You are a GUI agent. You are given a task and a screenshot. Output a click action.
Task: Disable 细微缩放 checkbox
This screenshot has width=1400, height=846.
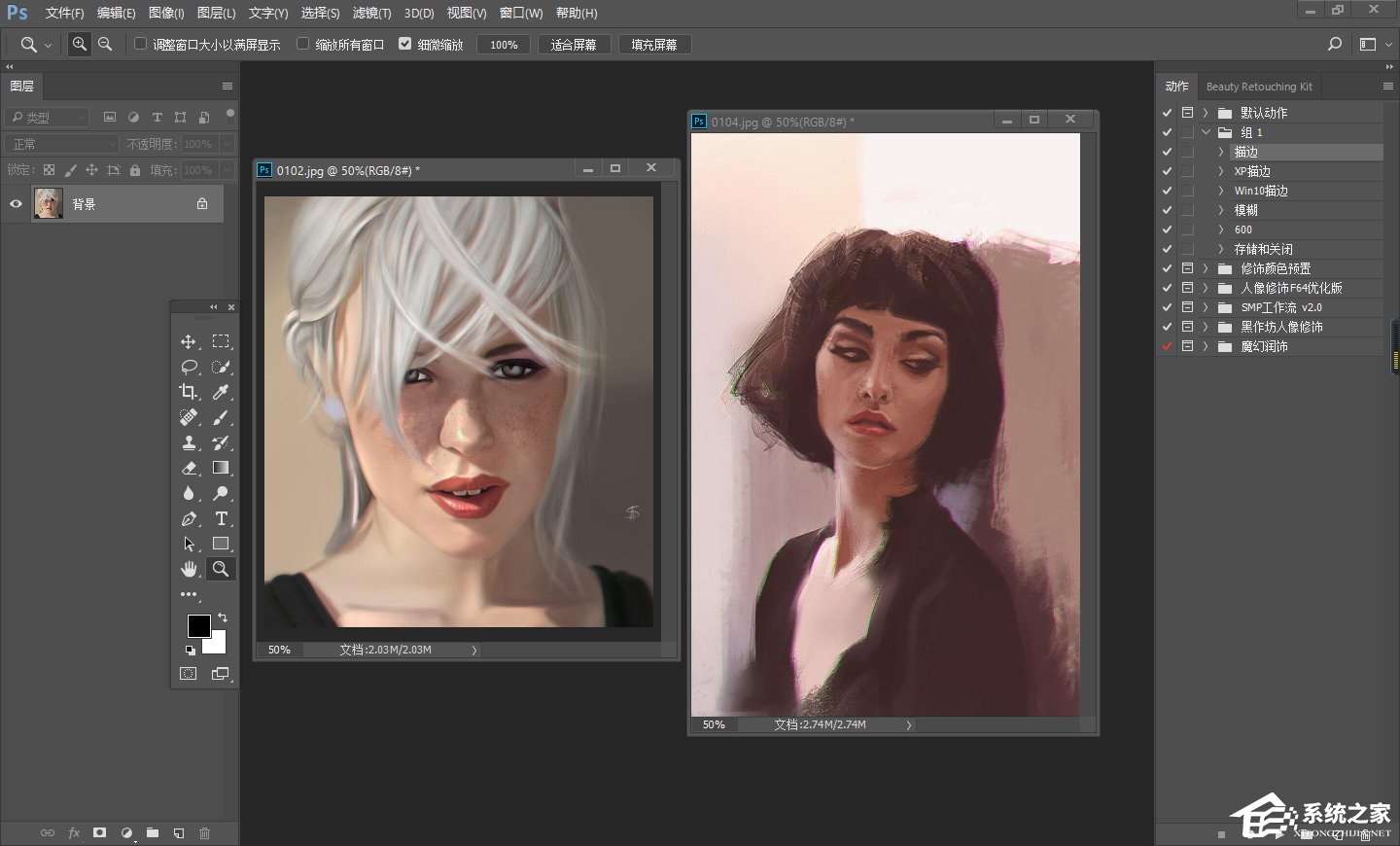[x=405, y=44]
